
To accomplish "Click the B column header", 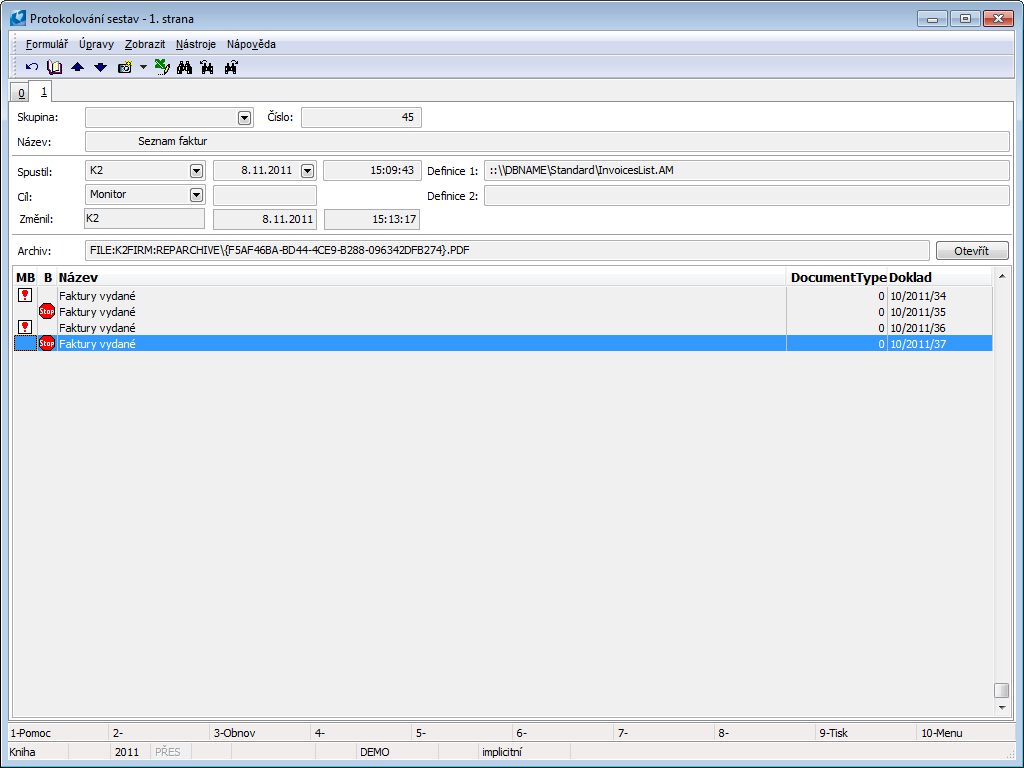I will point(48,278).
